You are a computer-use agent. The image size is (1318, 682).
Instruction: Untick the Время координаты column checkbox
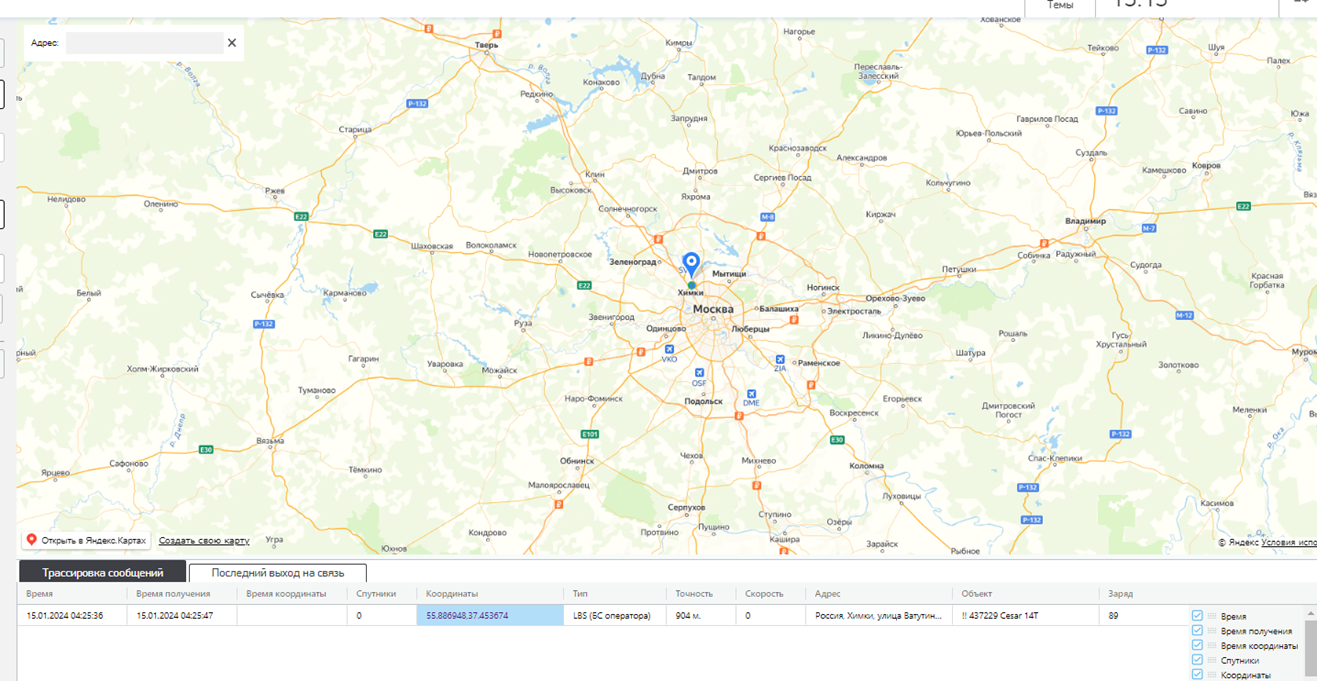tap(1197, 646)
